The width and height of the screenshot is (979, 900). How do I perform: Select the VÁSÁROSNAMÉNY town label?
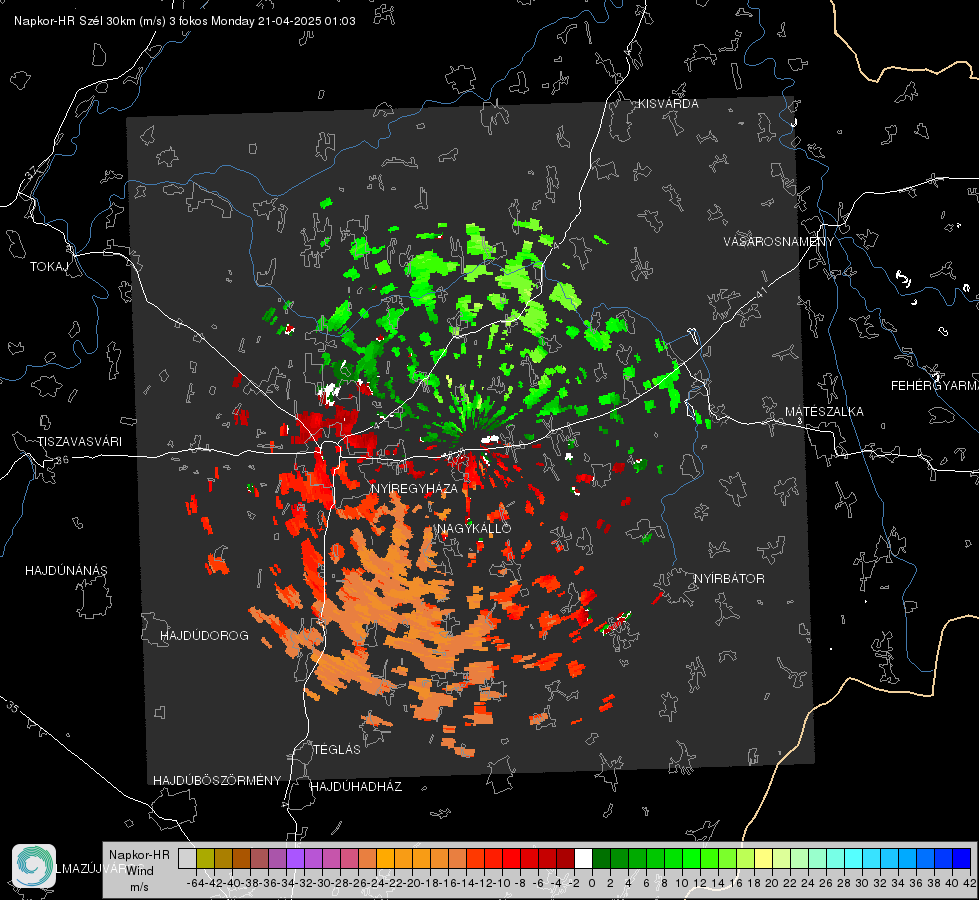click(779, 242)
